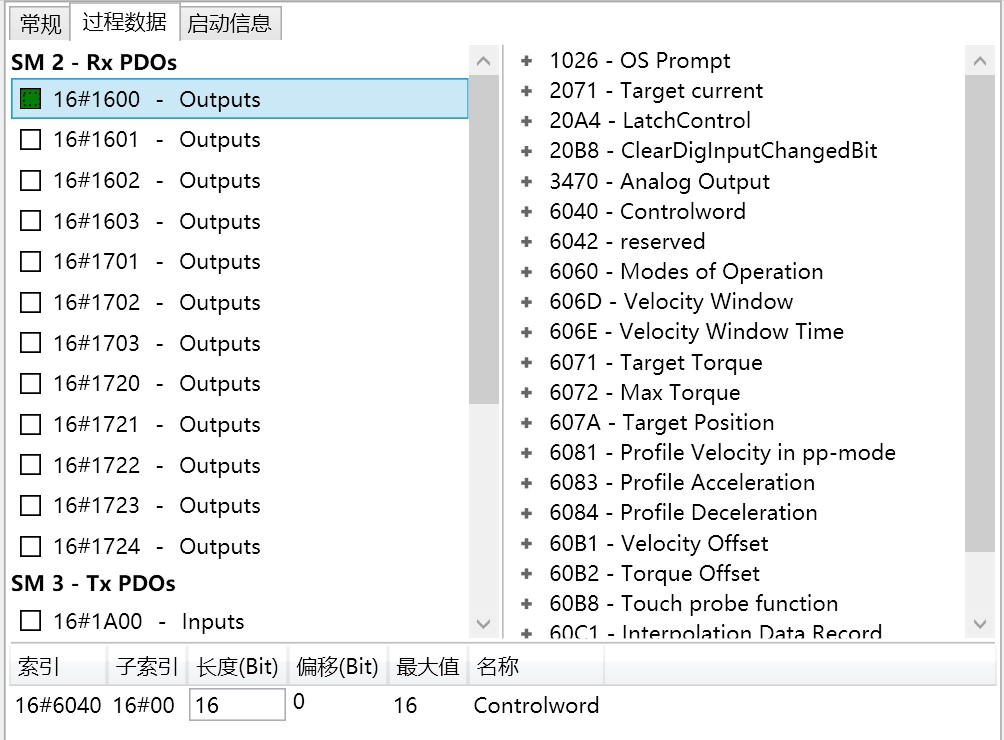Expand the 6040 Controlword entry
This screenshot has width=1004, height=740.
point(526,212)
